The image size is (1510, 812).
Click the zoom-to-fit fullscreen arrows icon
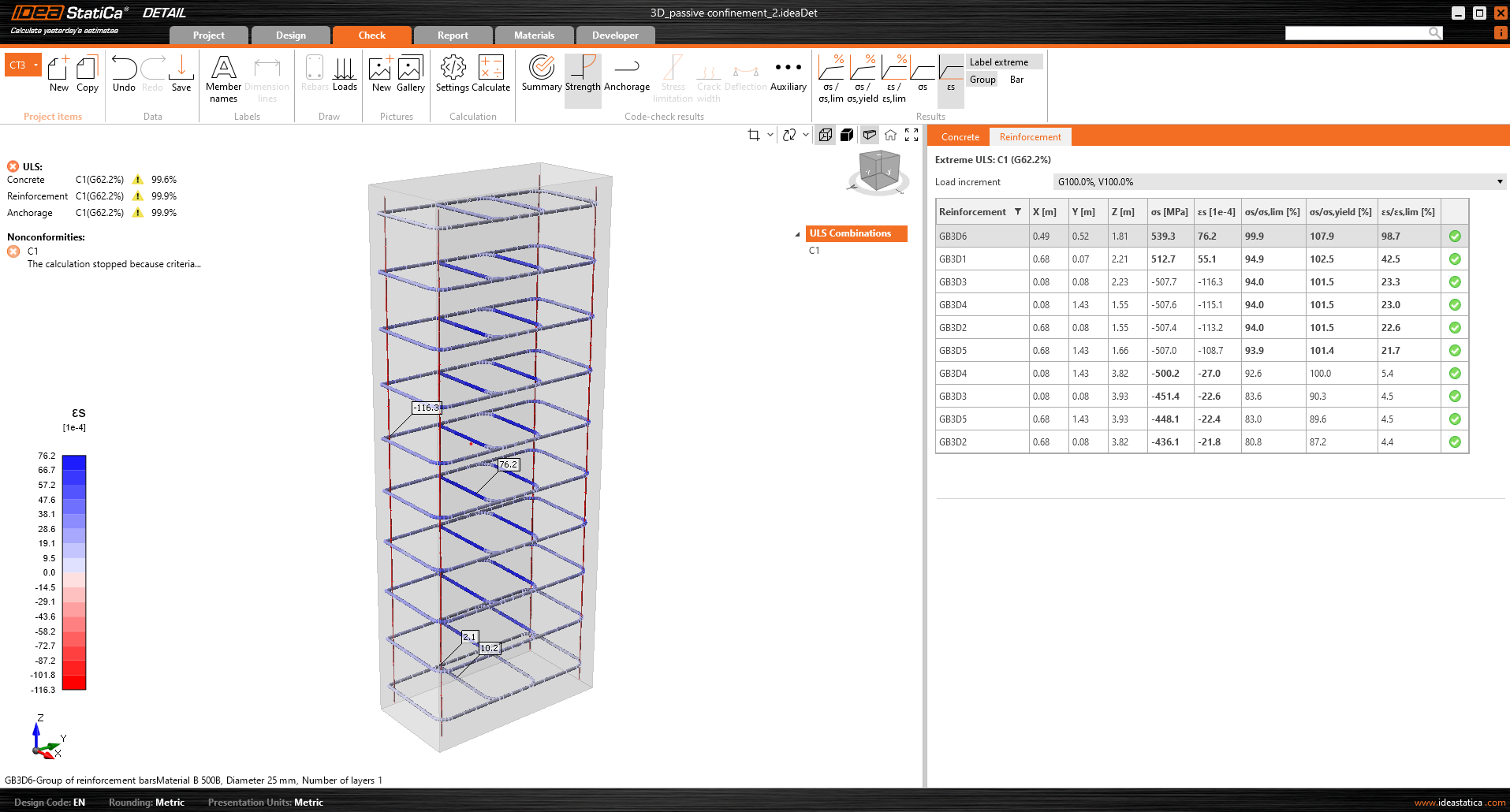pyautogui.click(x=912, y=135)
